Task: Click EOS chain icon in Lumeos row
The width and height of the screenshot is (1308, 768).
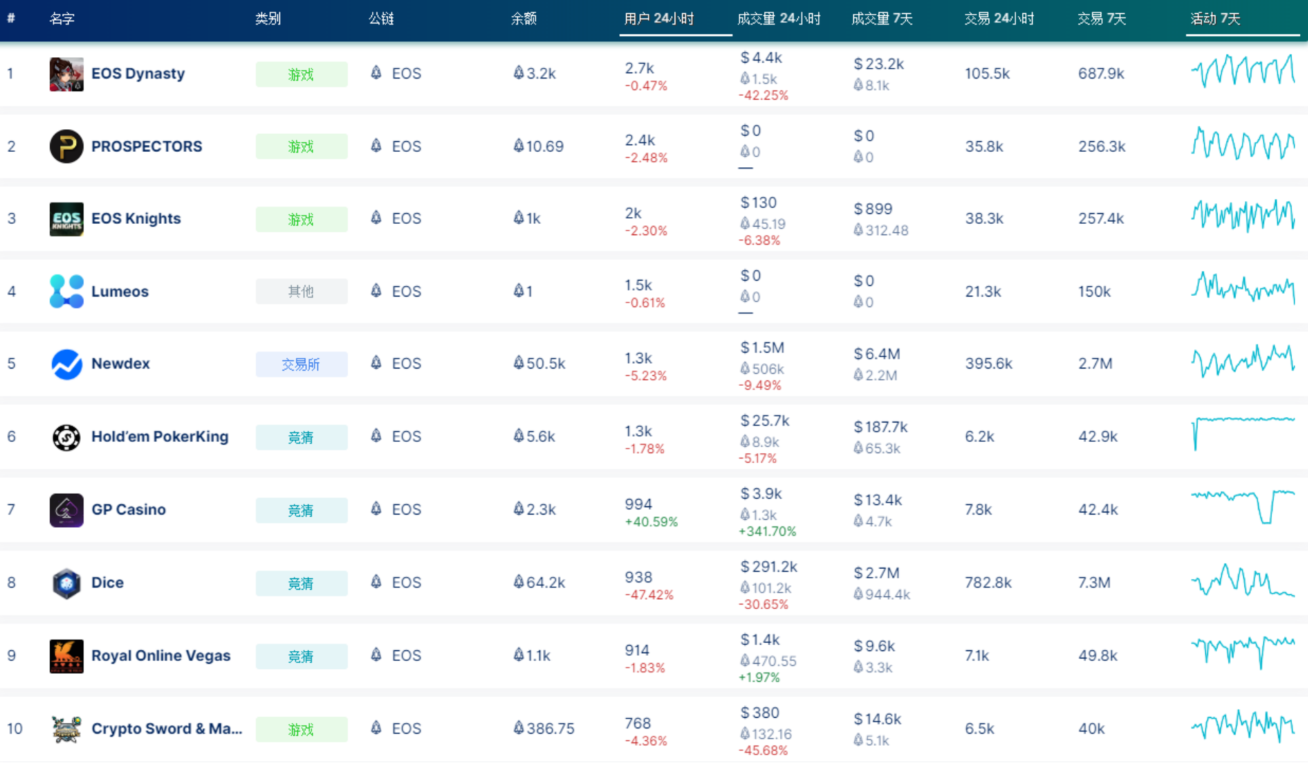Action: click(x=376, y=291)
